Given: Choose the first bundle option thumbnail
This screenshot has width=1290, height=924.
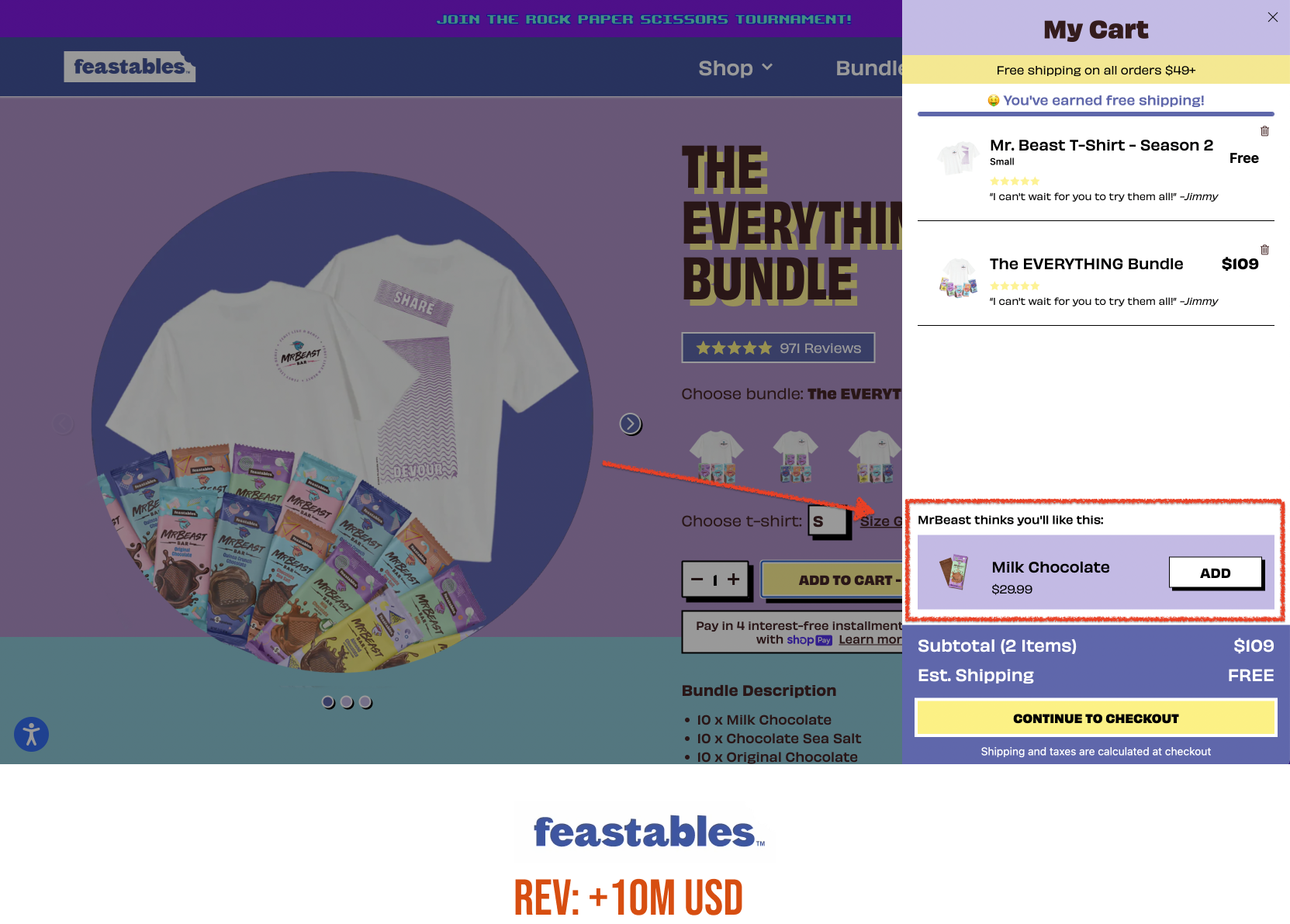Looking at the screenshot, I should (x=717, y=456).
